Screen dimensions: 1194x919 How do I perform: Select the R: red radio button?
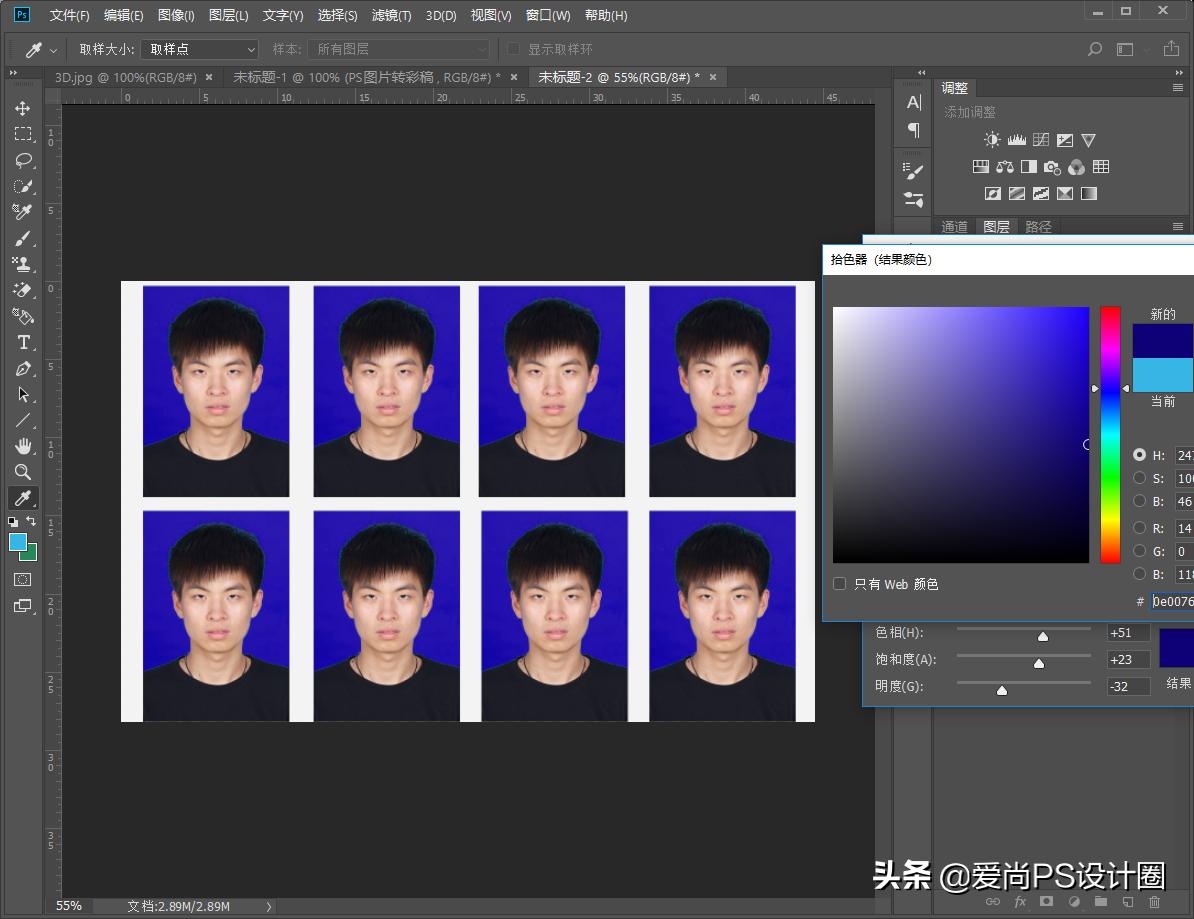click(x=1140, y=528)
